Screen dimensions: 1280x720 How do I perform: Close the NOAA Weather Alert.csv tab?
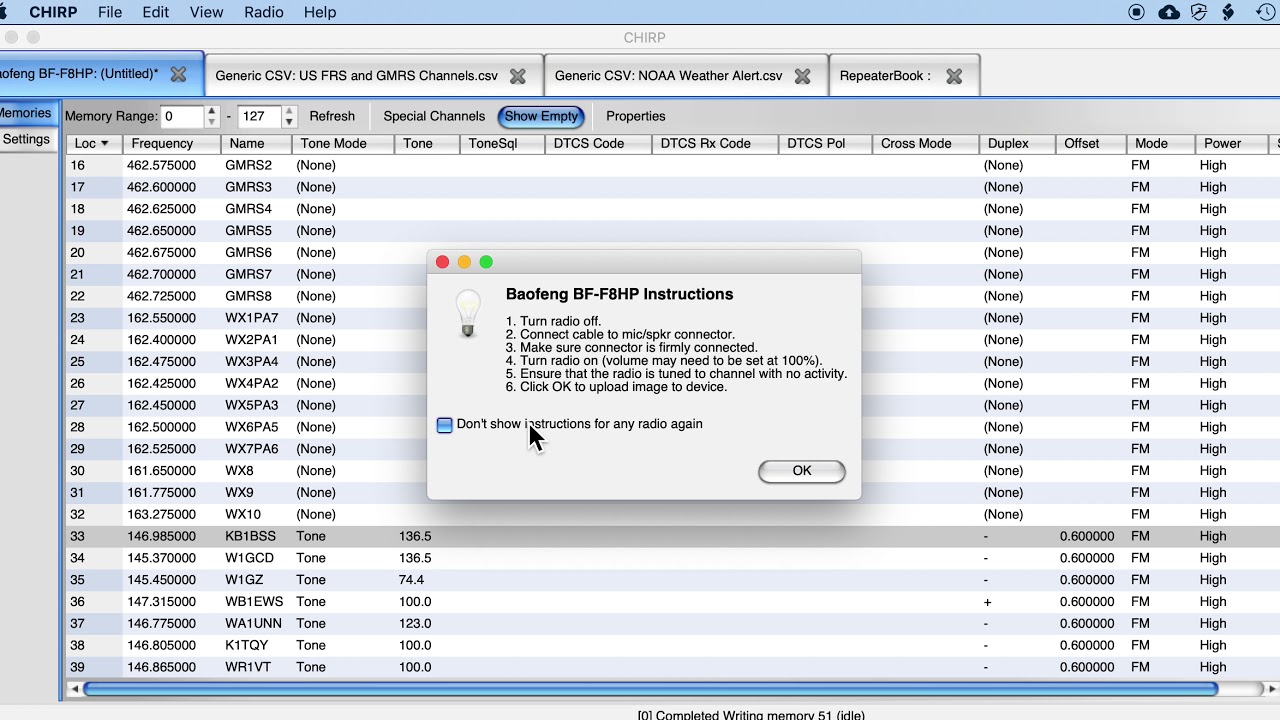(x=802, y=76)
